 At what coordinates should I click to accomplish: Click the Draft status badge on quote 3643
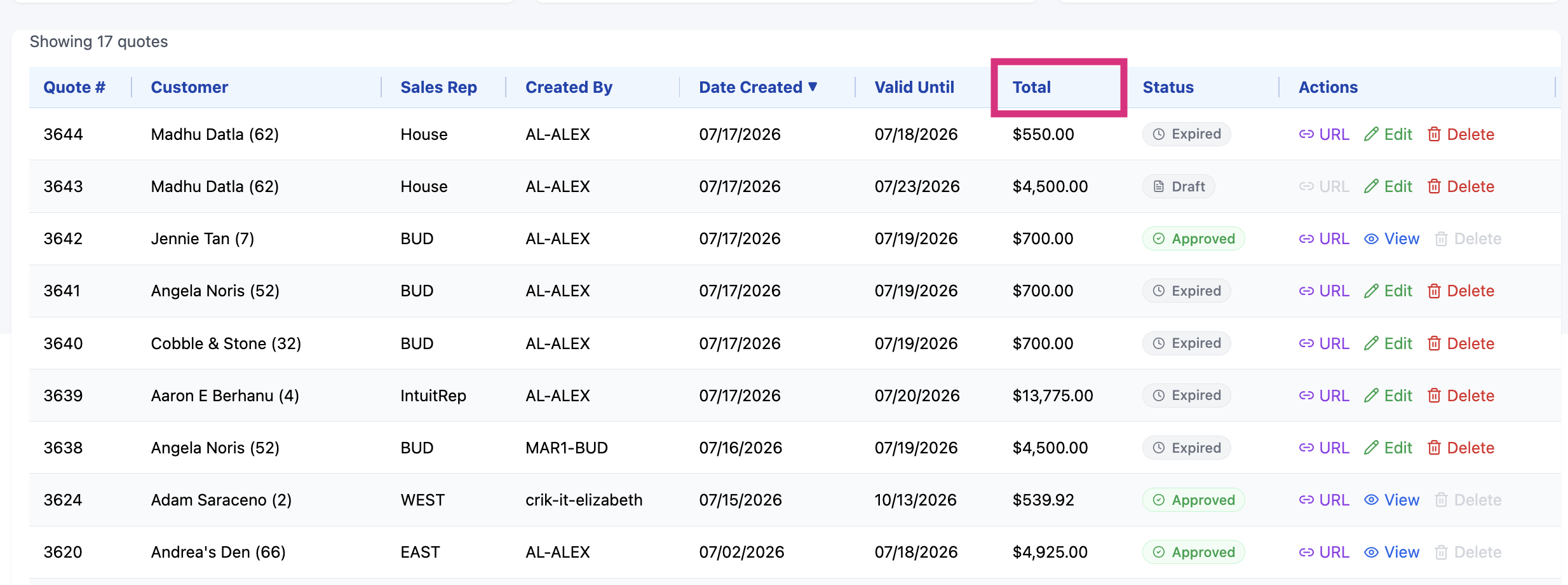tap(1179, 186)
